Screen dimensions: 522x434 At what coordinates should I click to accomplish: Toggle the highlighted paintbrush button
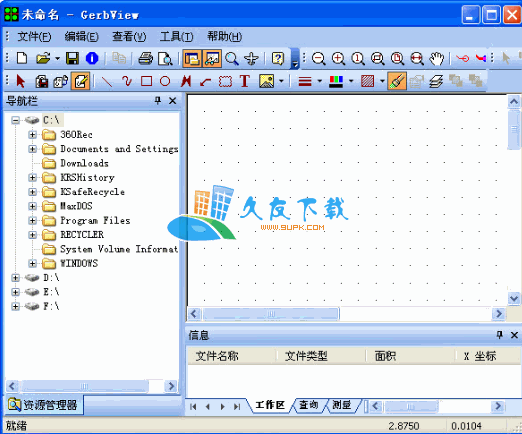pos(397,81)
